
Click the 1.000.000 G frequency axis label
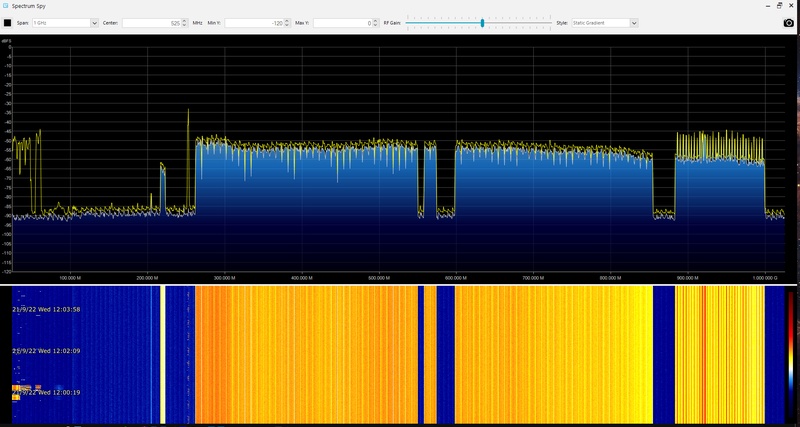pyautogui.click(x=766, y=278)
